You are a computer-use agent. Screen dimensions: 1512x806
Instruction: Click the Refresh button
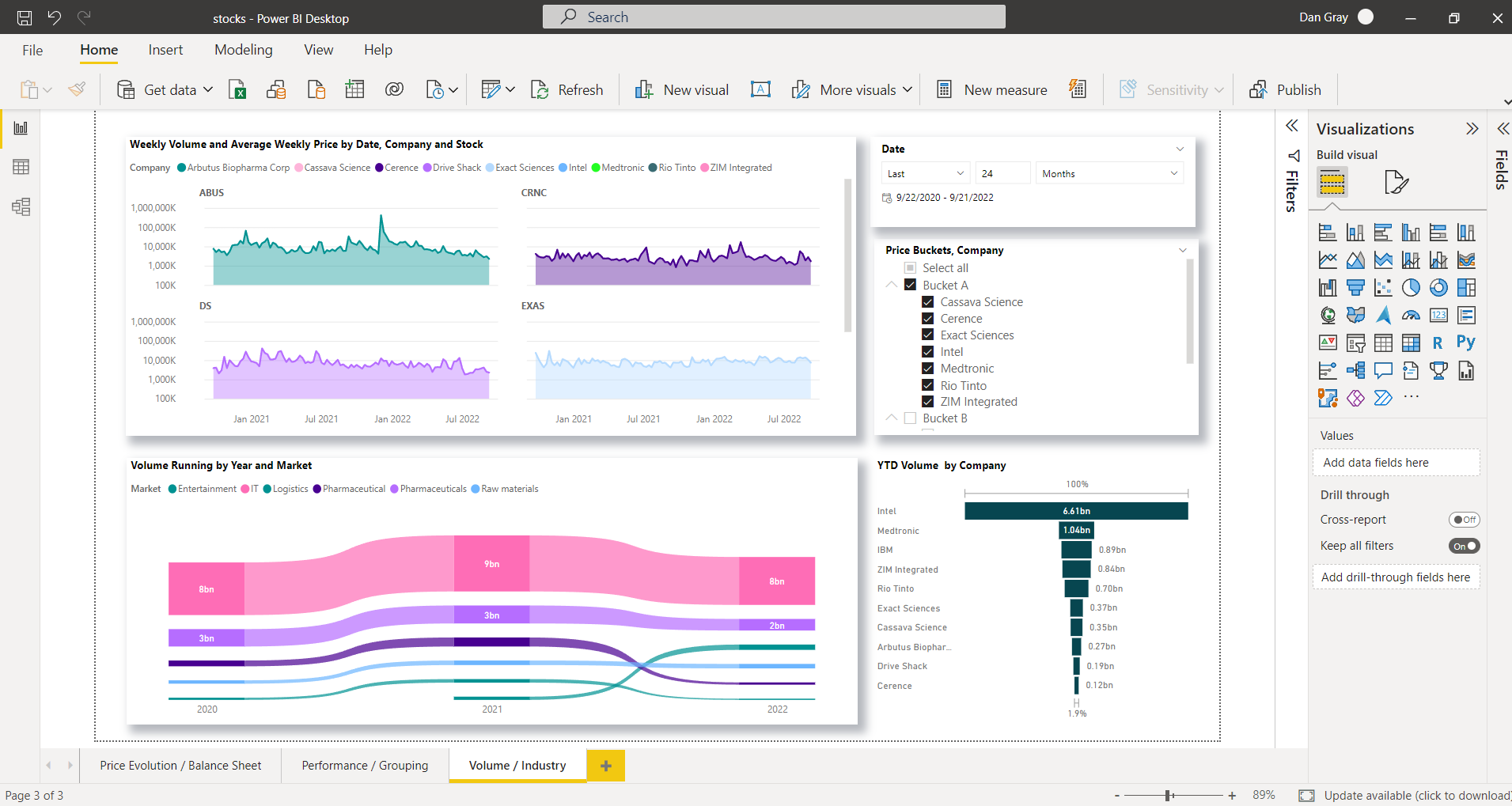[567, 90]
